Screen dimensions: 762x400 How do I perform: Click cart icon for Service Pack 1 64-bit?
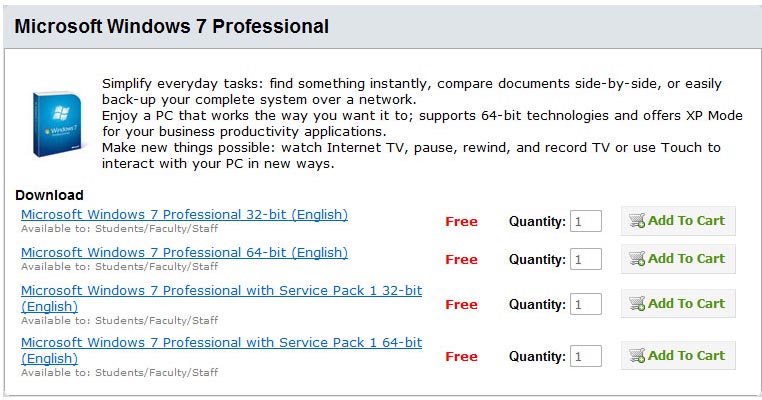637,356
